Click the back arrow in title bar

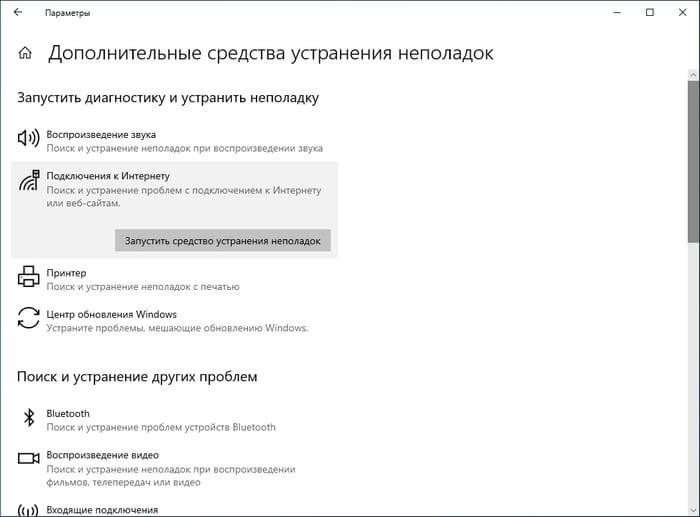click(x=18, y=13)
